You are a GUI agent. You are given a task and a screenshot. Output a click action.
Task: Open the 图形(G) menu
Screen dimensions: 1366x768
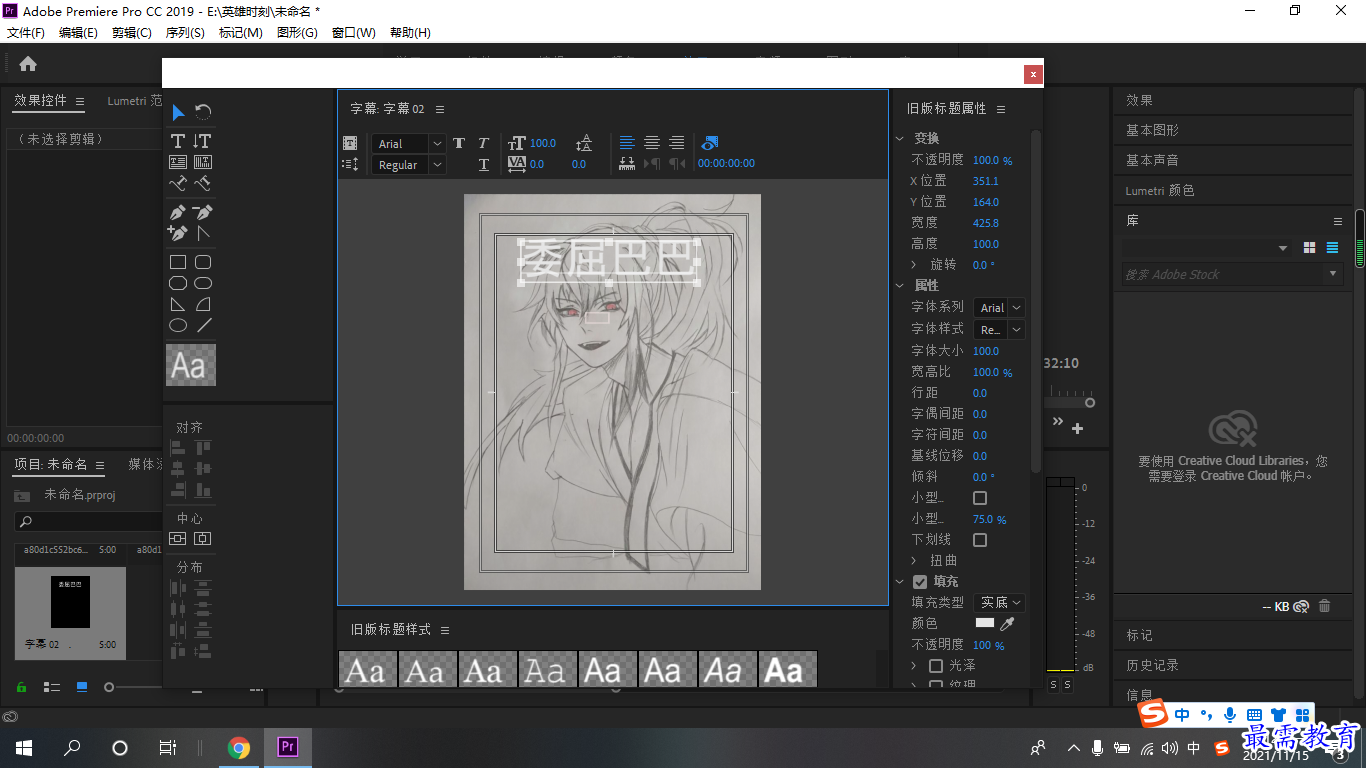click(297, 33)
